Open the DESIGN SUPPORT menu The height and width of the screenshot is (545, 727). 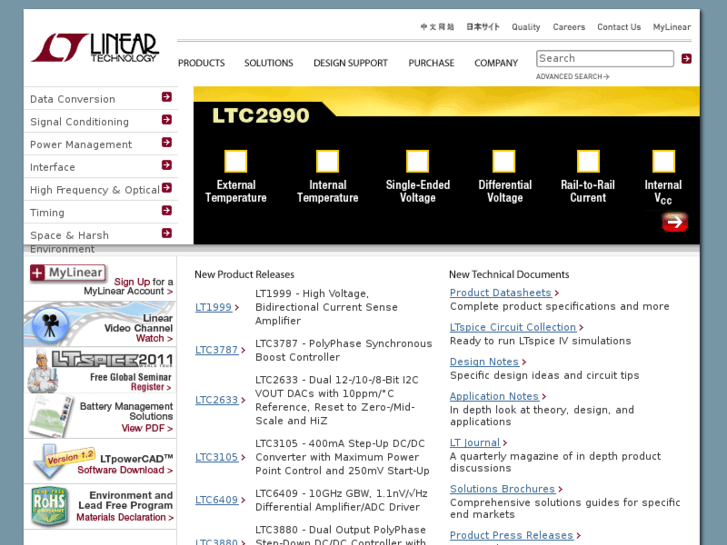pyautogui.click(x=351, y=63)
